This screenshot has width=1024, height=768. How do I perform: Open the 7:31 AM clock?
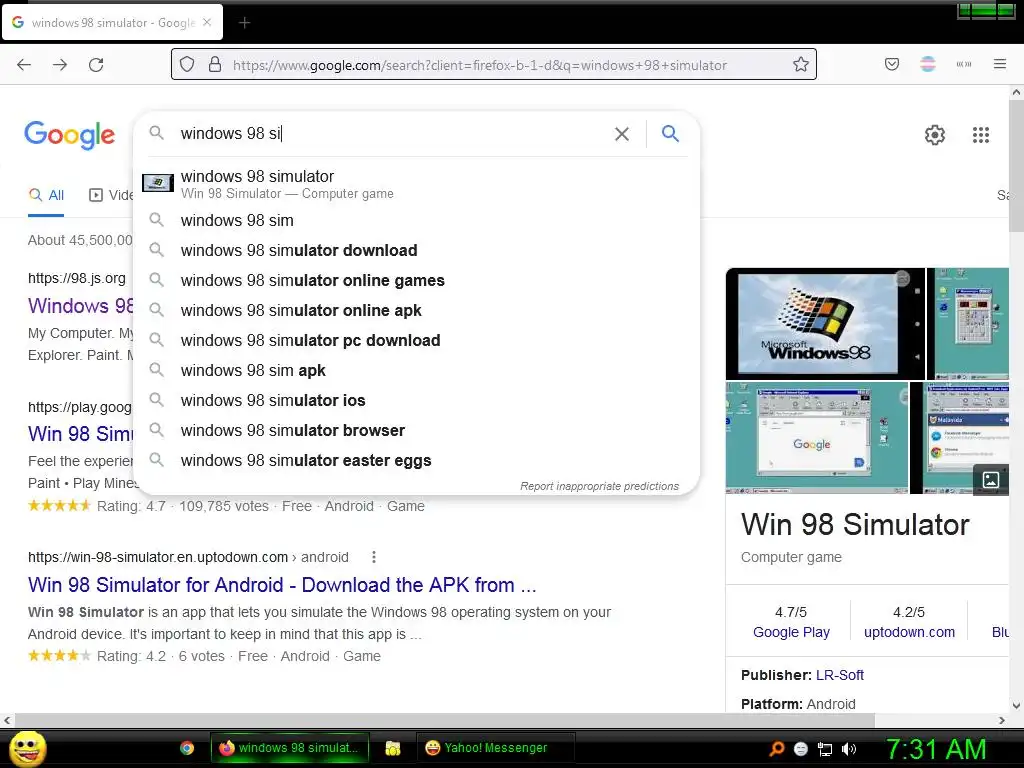[936, 749]
